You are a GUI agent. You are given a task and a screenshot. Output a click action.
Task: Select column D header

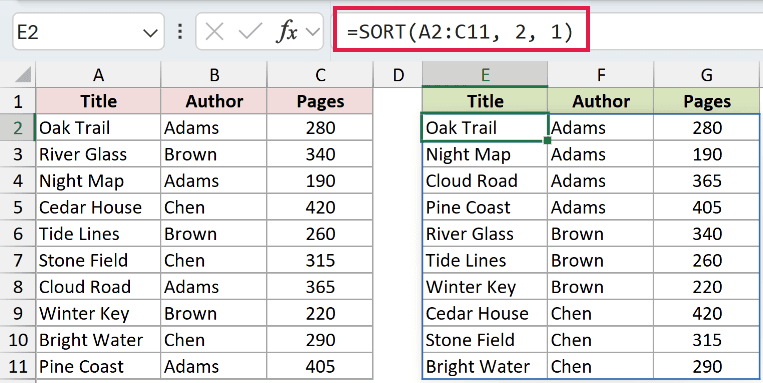pyautogui.click(x=398, y=75)
